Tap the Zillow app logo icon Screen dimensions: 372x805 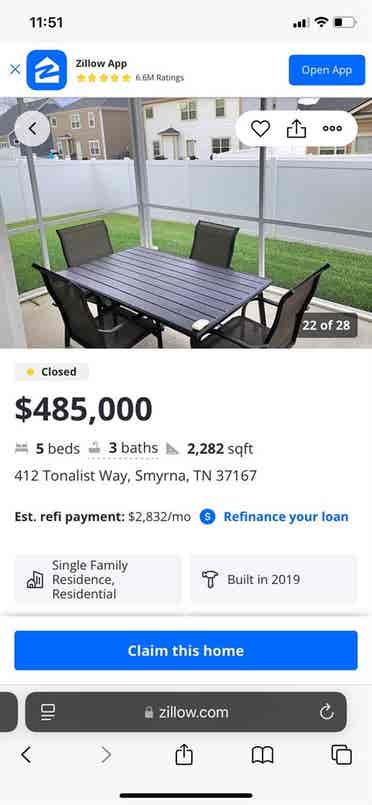point(47,70)
